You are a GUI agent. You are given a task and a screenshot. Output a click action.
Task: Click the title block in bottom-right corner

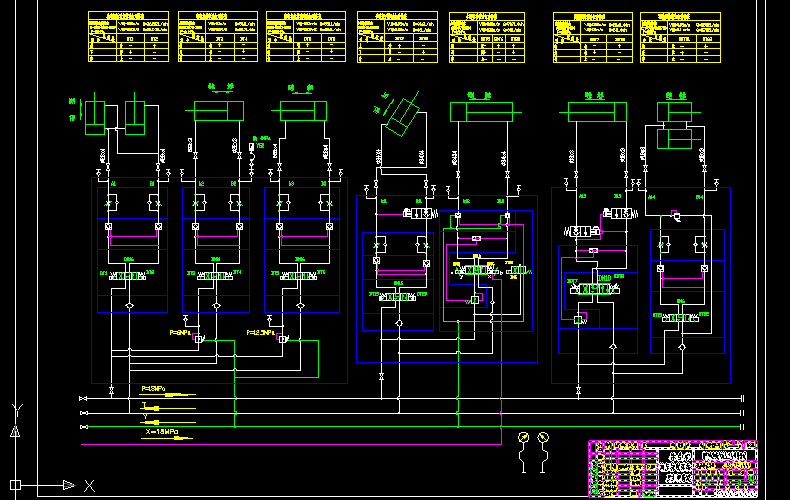[671, 468]
